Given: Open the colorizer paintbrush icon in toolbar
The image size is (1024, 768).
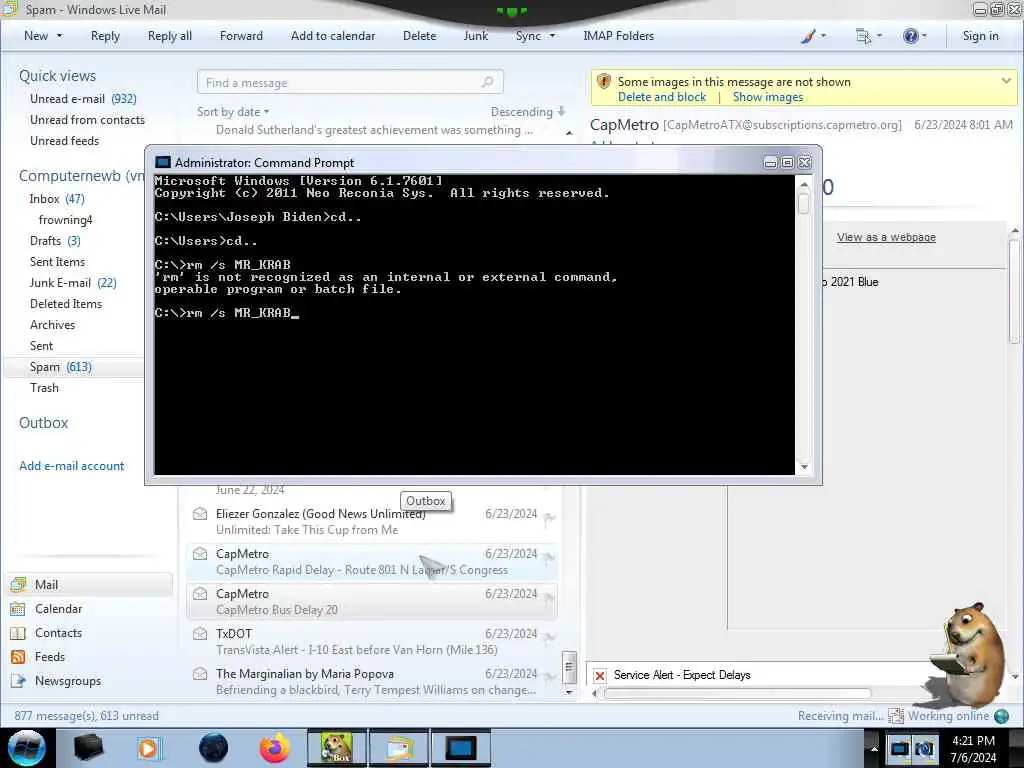Looking at the screenshot, I should click(x=808, y=36).
